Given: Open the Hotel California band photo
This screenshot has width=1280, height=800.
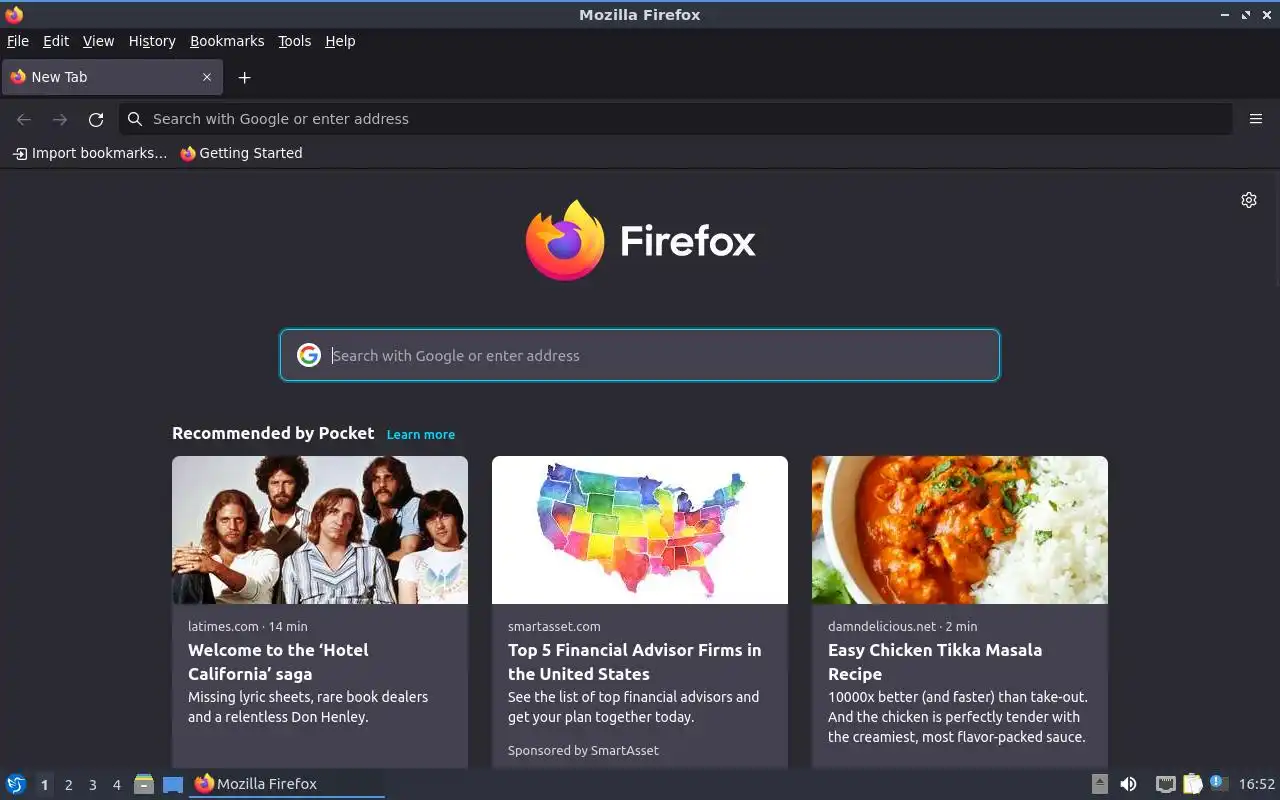Looking at the screenshot, I should click(x=320, y=530).
